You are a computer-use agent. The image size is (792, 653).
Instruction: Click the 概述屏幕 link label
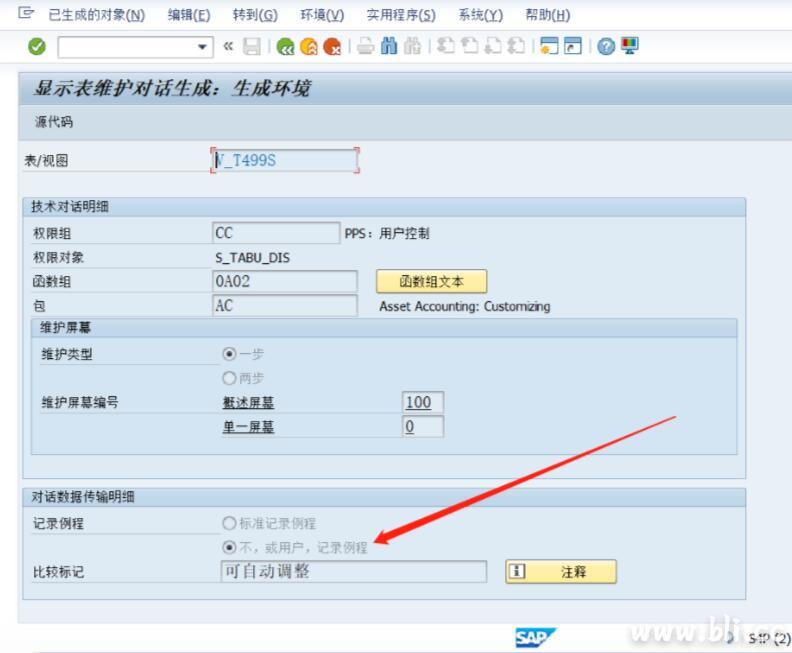[x=248, y=403]
